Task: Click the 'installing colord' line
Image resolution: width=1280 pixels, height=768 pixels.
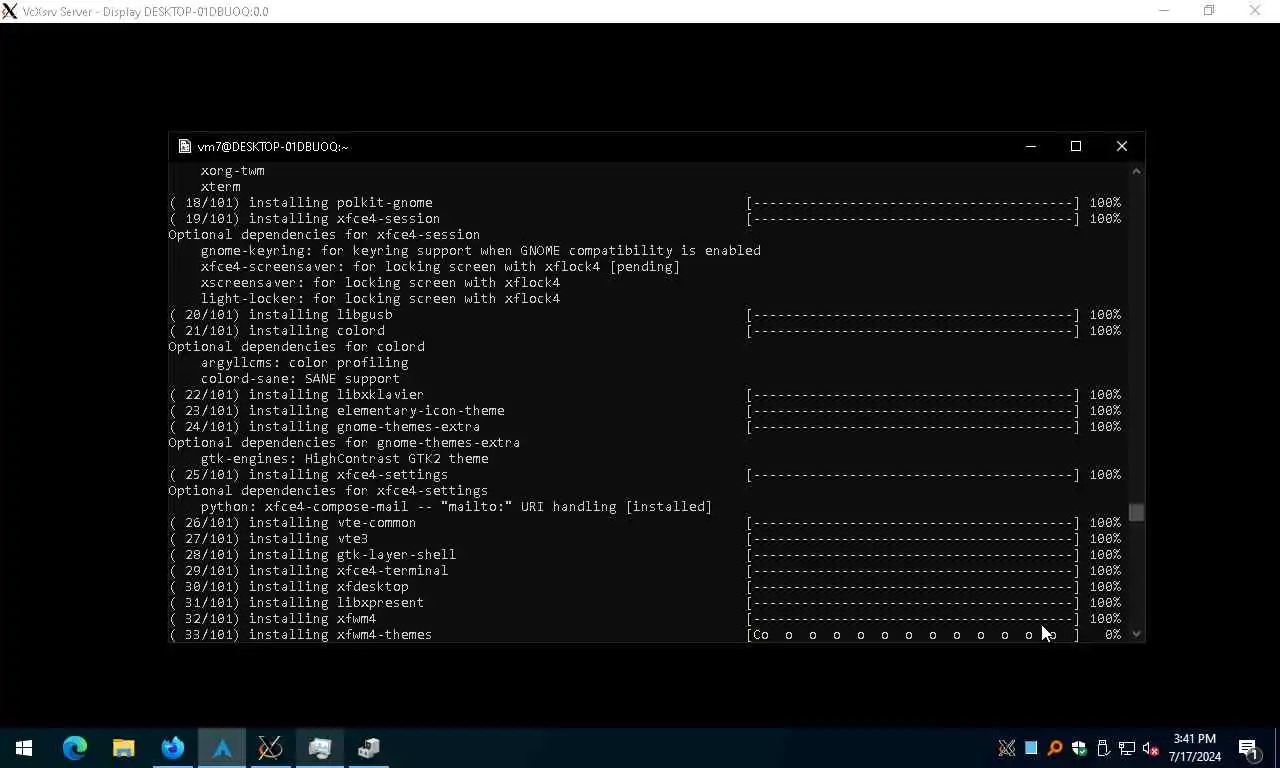Action: tap(276, 331)
